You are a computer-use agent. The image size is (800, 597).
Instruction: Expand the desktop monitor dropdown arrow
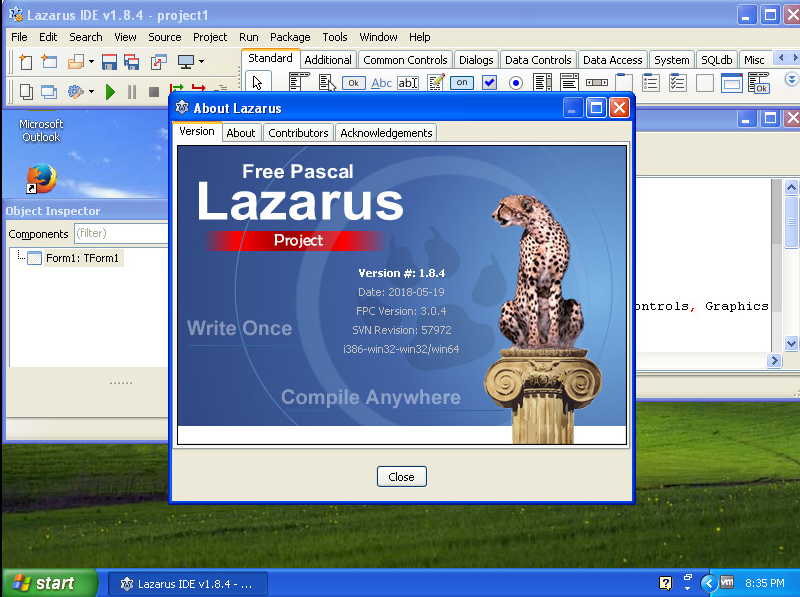pyautogui.click(x=202, y=62)
